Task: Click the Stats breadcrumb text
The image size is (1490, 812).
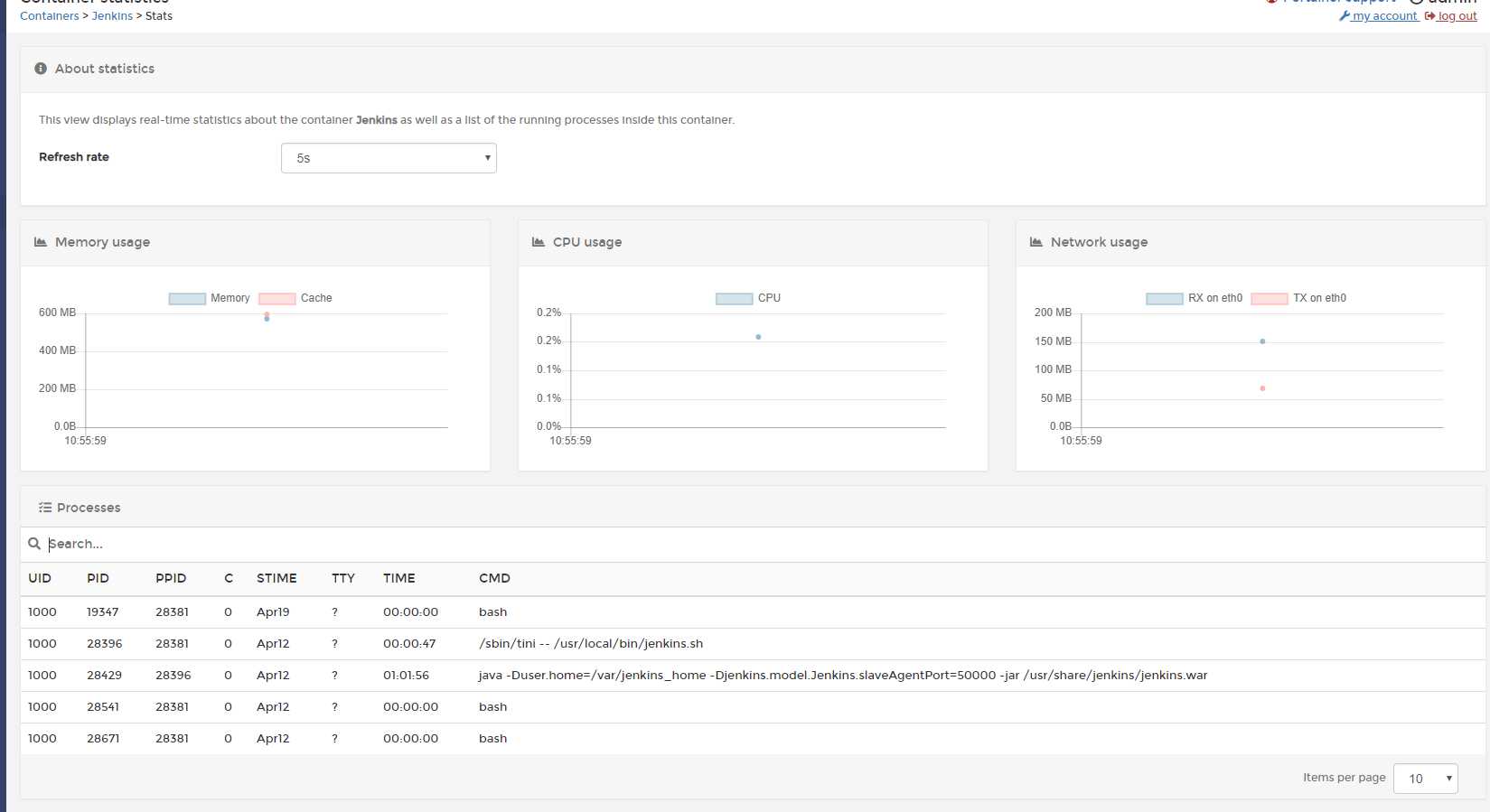Action: click(159, 16)
